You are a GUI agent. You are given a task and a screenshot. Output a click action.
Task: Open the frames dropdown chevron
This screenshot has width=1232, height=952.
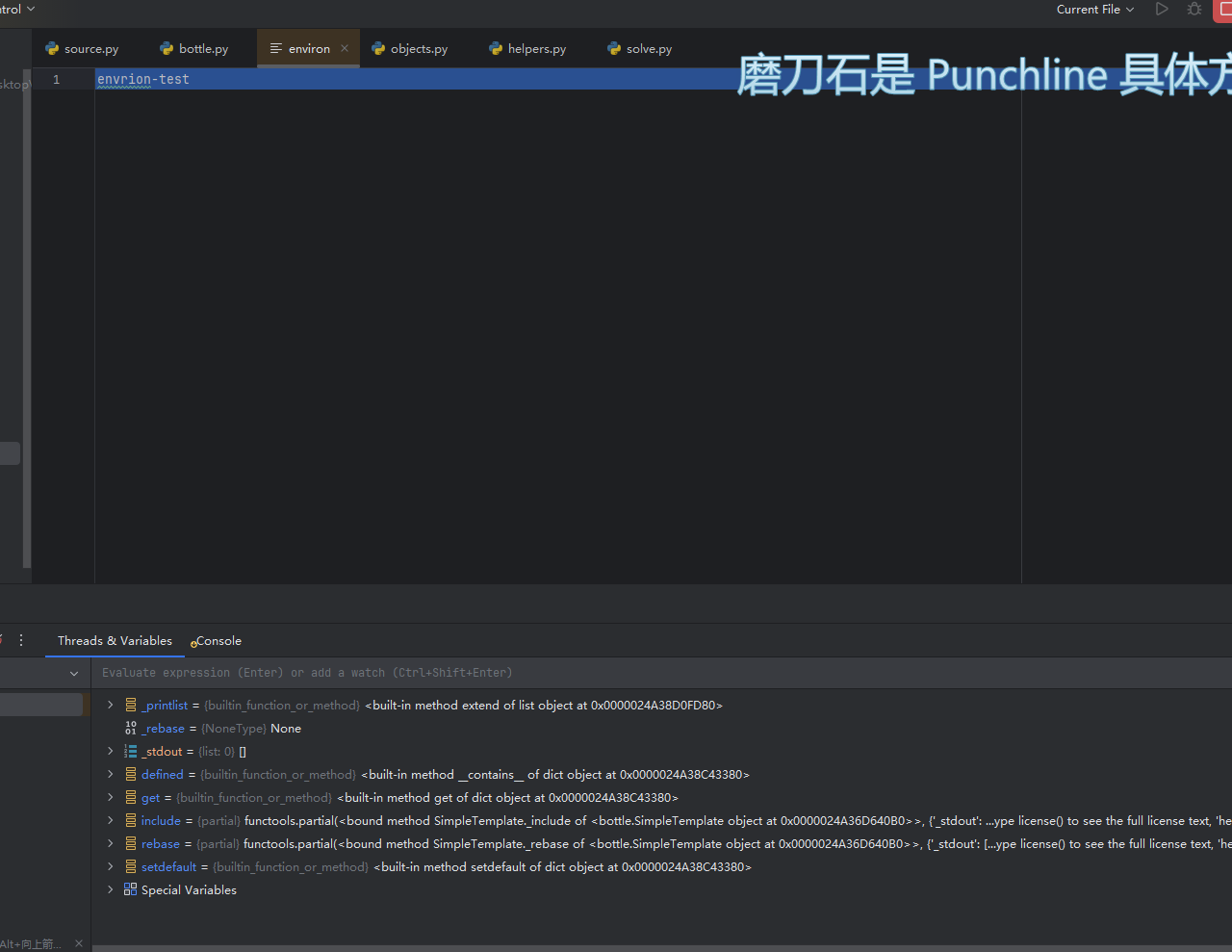point(74,674)
